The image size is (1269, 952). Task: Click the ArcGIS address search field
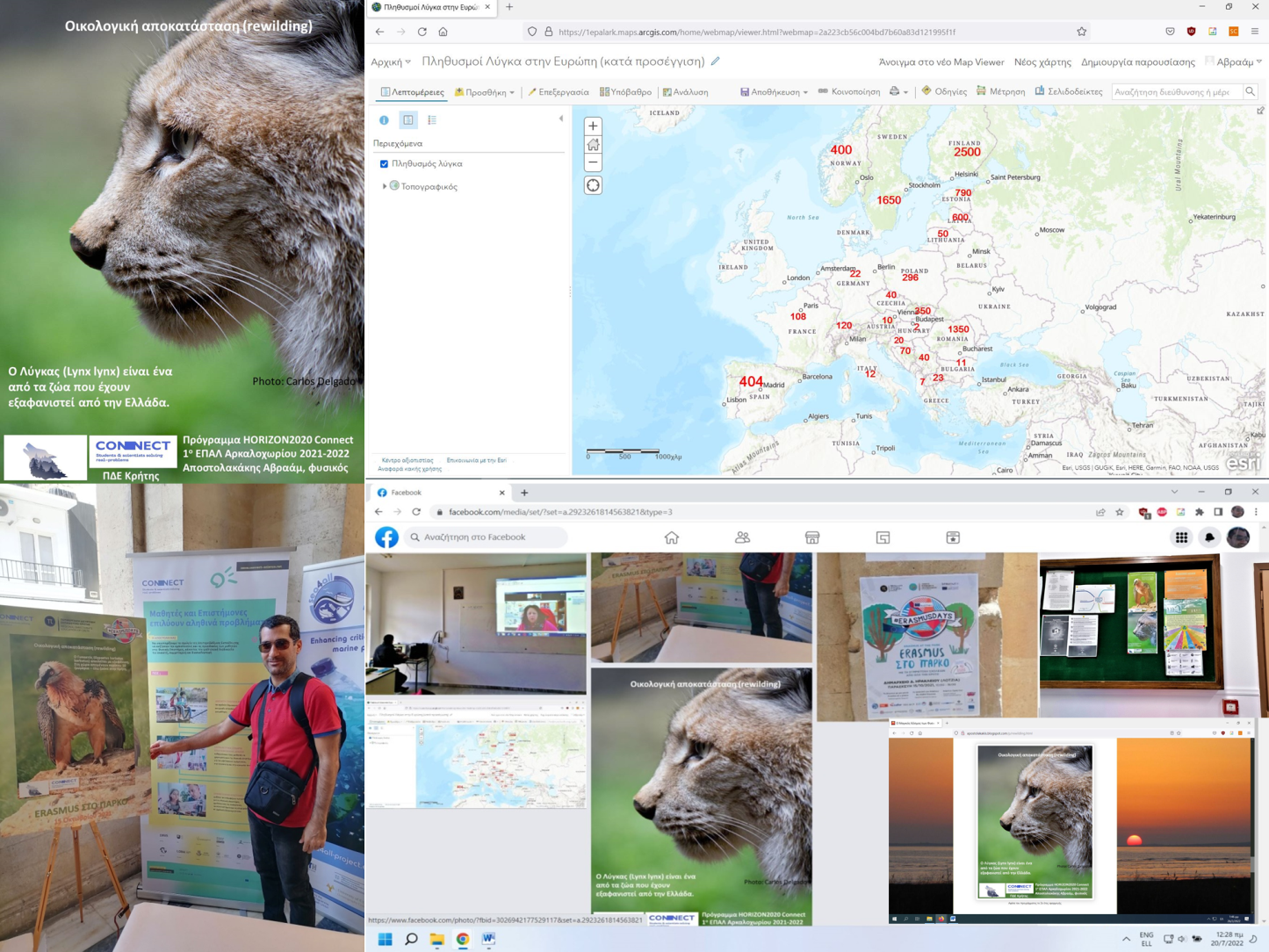[x=1176, y=91]
